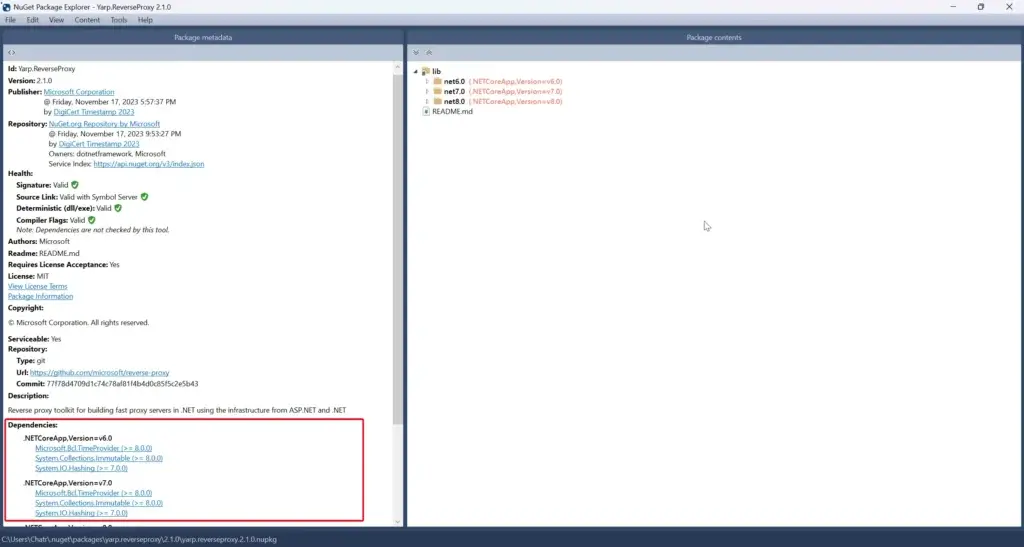This screenshot has width=1024, height=547.
Task: Click the metadata scrollbar down arrow
Action: click(398, 522)
